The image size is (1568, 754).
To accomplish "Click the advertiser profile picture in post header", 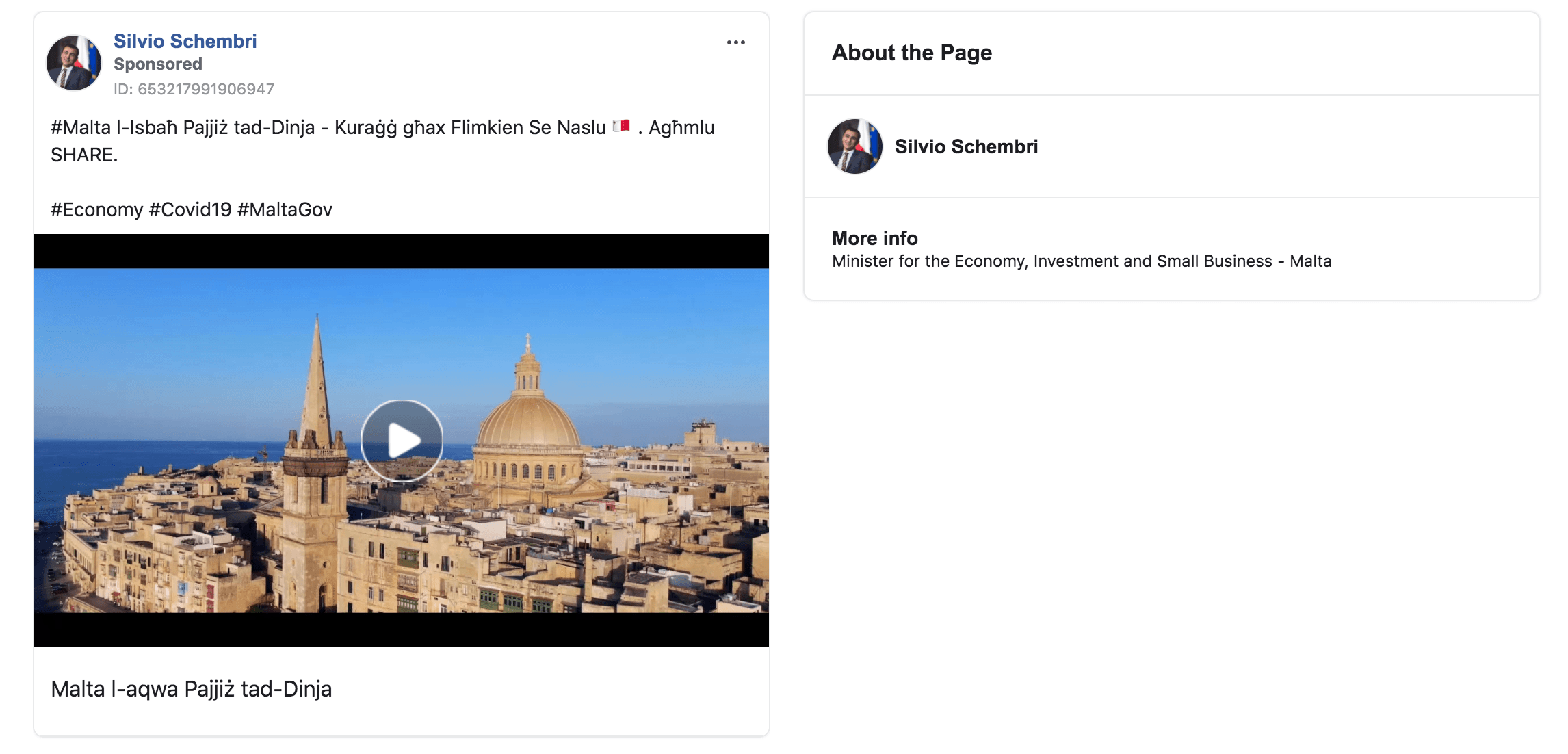I will coord(74,63).
